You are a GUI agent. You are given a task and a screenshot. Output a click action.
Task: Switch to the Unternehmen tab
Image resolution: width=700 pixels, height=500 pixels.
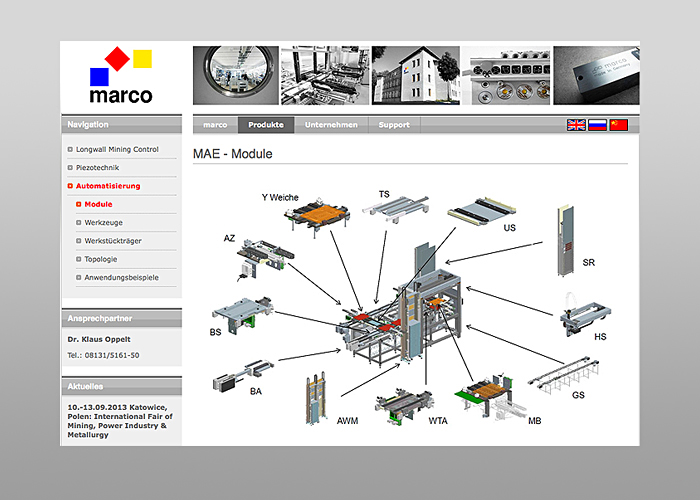tap(331, 126)
